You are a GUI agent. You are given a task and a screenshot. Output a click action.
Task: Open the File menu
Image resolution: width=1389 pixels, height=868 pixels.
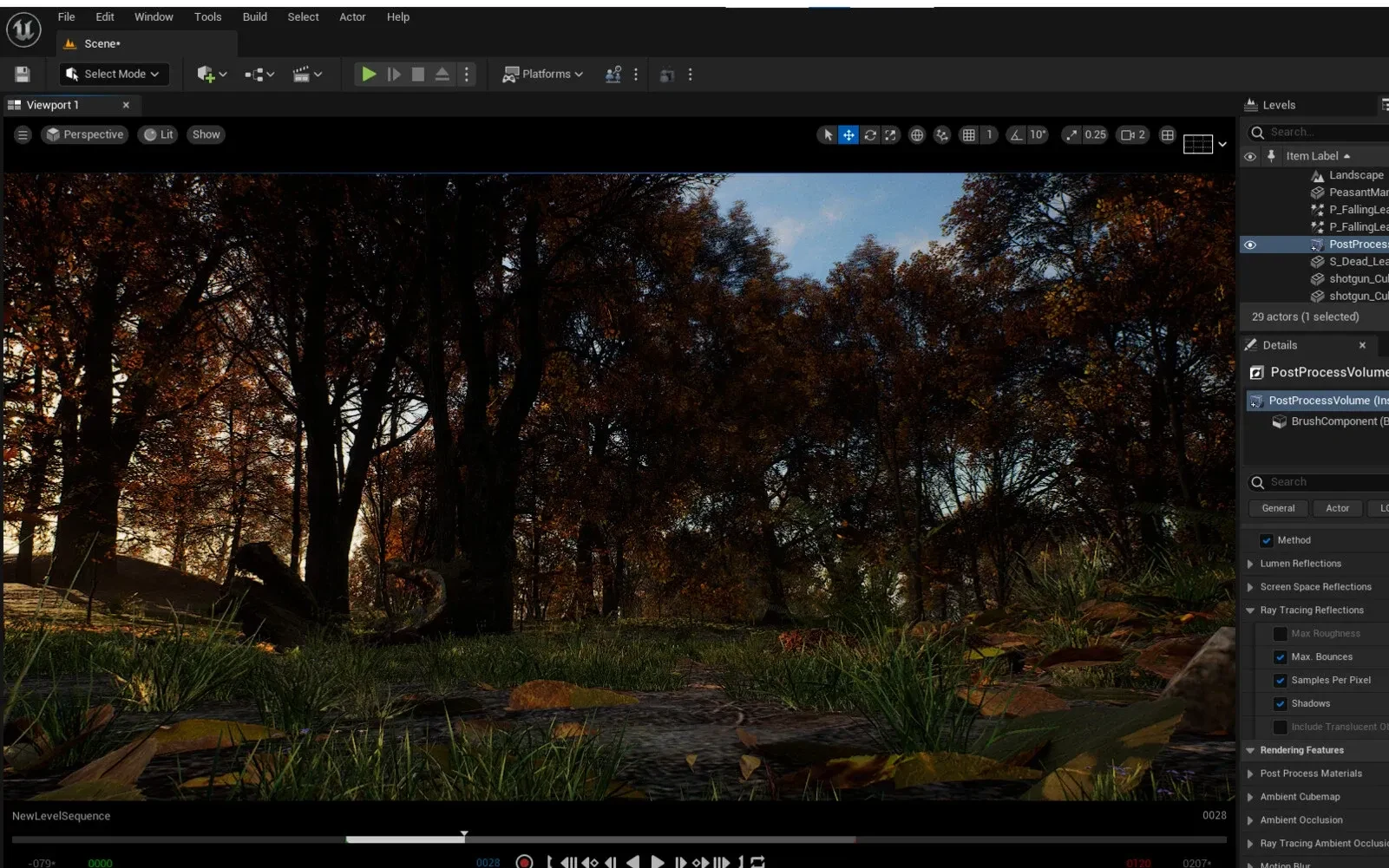(66, 16)
